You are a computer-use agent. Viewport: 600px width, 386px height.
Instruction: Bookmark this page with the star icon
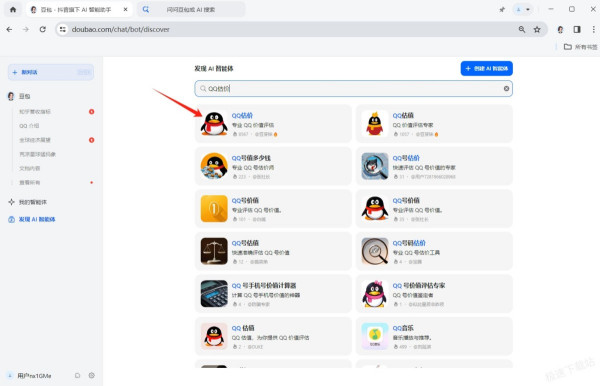(x=537, y=29)
